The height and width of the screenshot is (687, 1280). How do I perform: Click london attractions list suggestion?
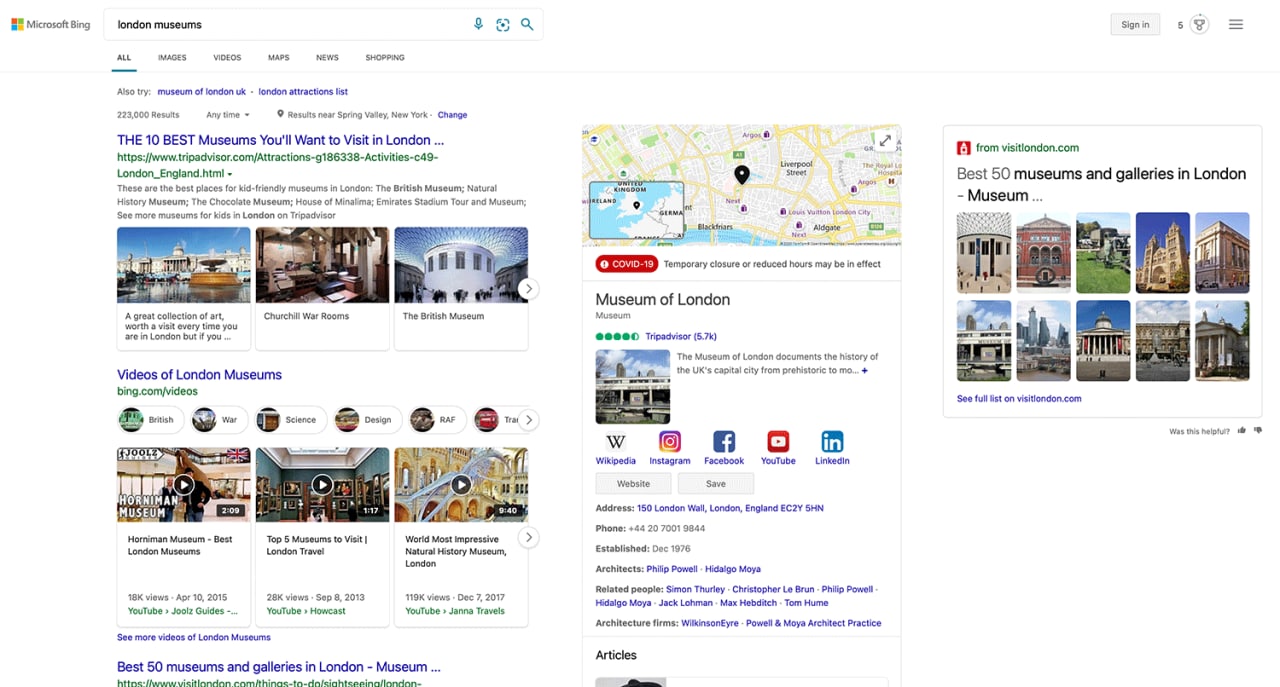coord(303,92)
